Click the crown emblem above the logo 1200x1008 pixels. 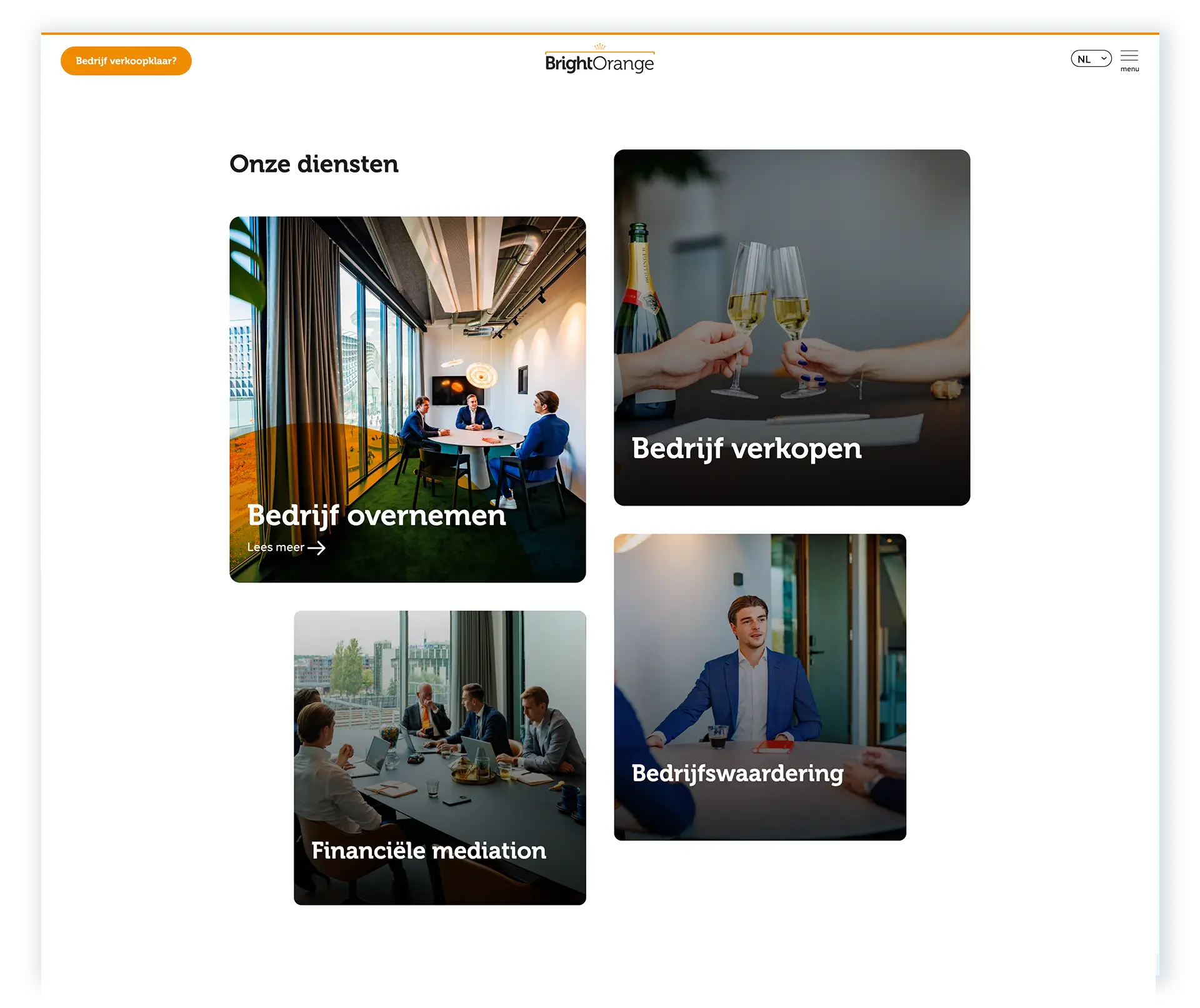600,47
